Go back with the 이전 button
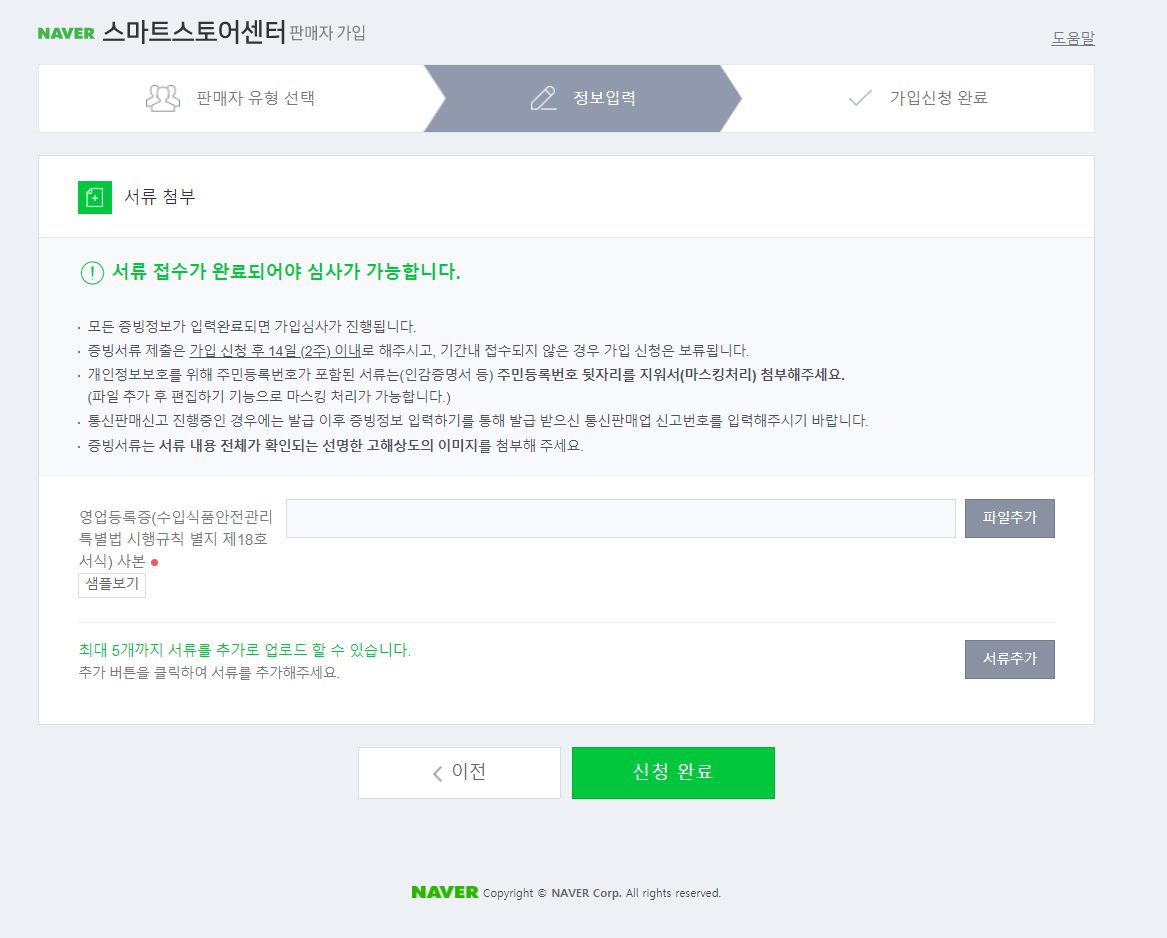 (x=459, y=773)
